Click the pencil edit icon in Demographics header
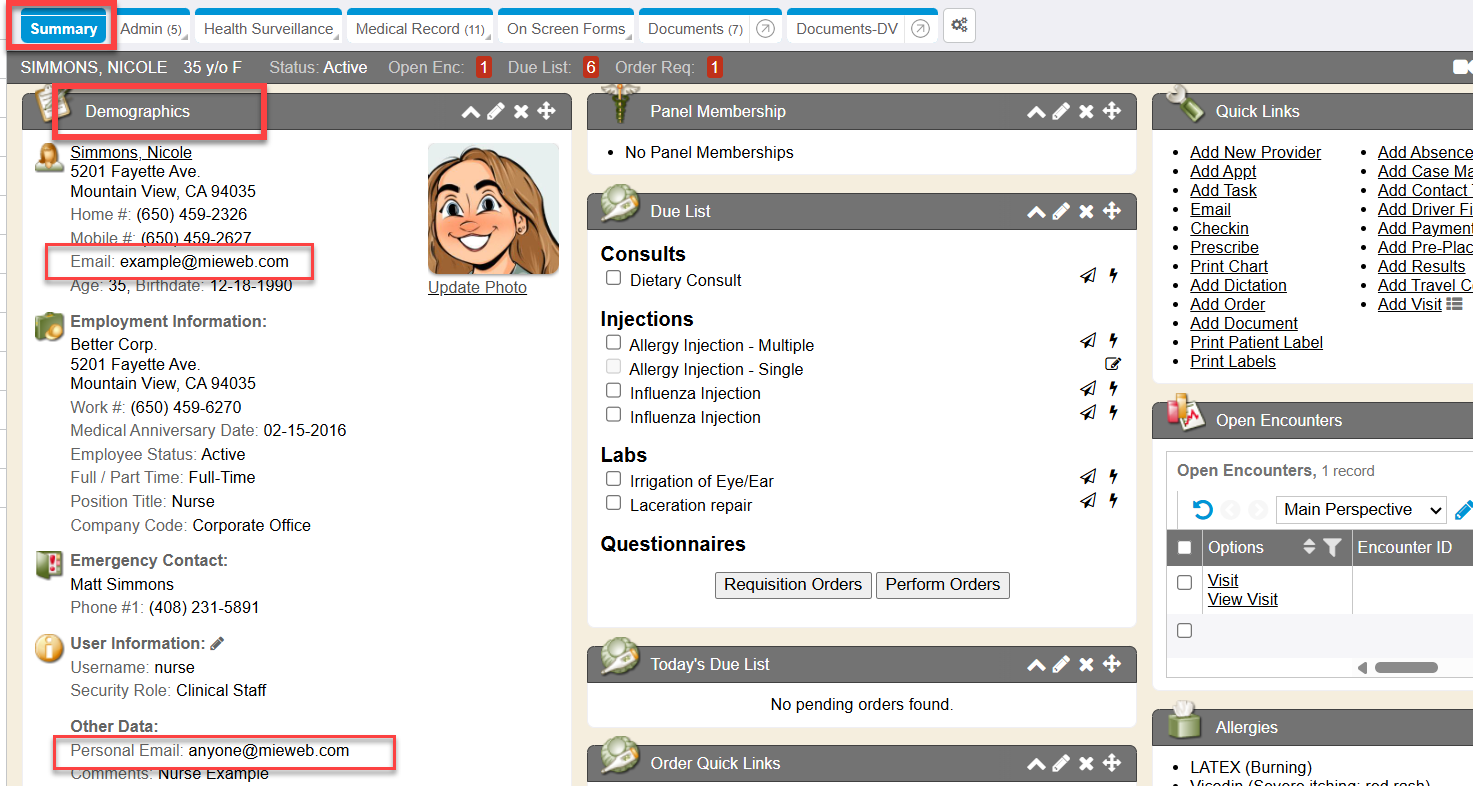This screenshot has width=1473, height=786. coord(496,111)
